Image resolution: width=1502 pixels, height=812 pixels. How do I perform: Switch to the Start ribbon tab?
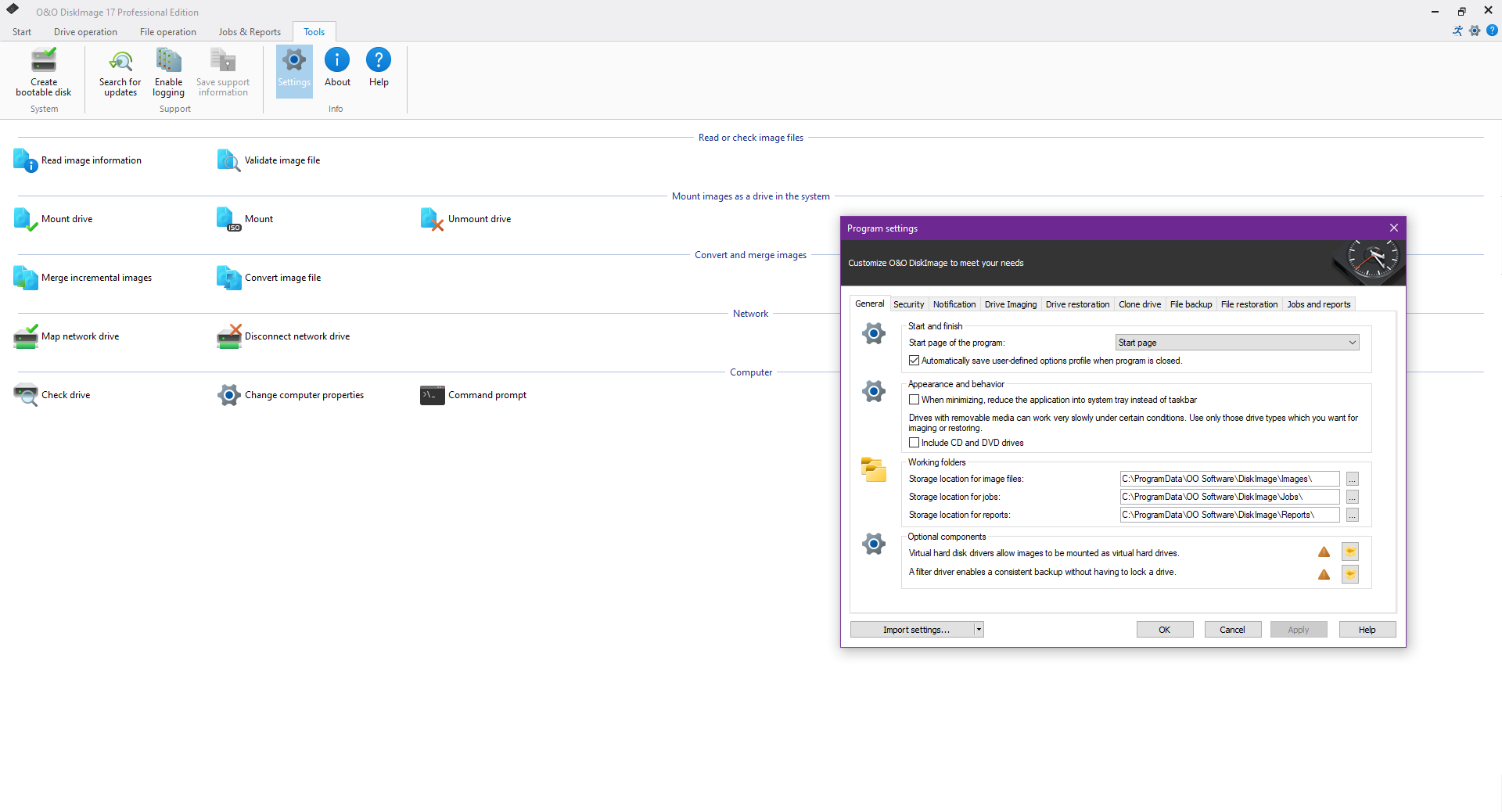click(x=22, y=32)
